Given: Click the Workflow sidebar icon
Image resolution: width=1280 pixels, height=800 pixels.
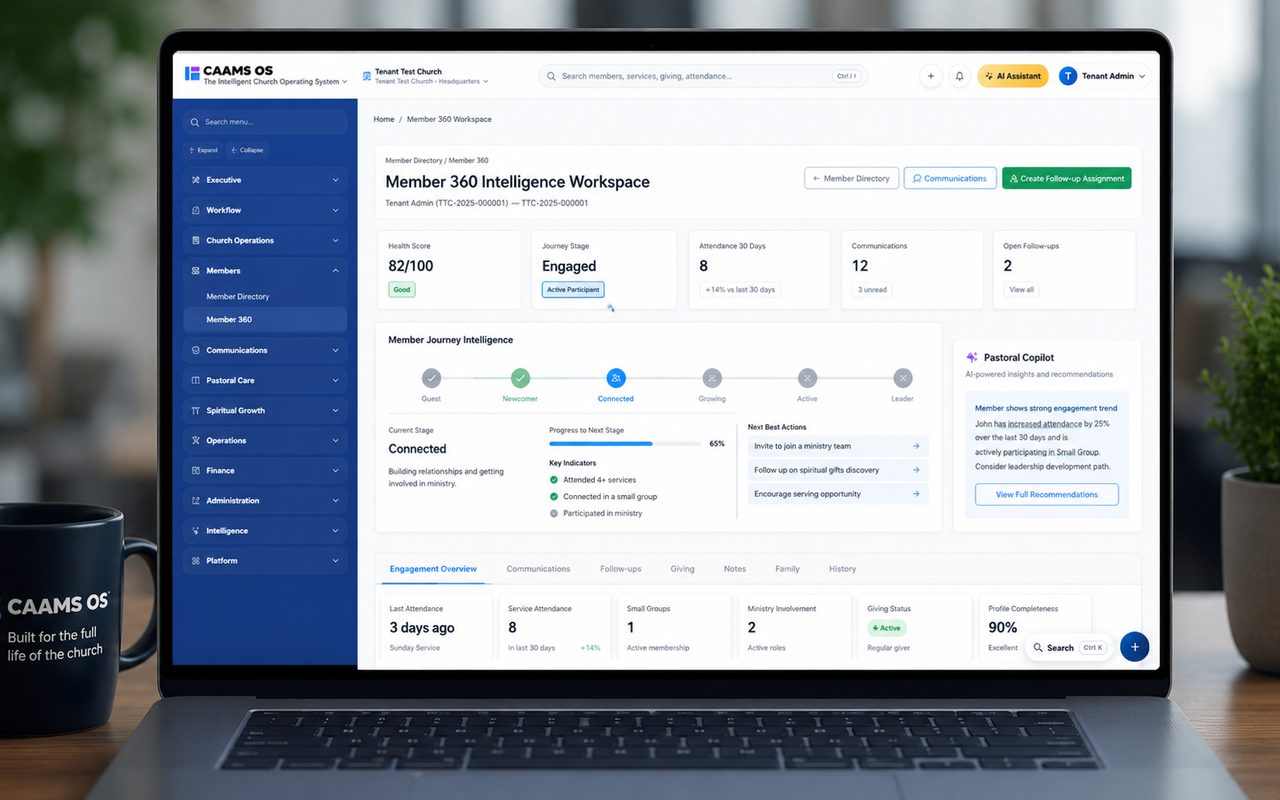Looking at the screenshot, I should (195, 210).
